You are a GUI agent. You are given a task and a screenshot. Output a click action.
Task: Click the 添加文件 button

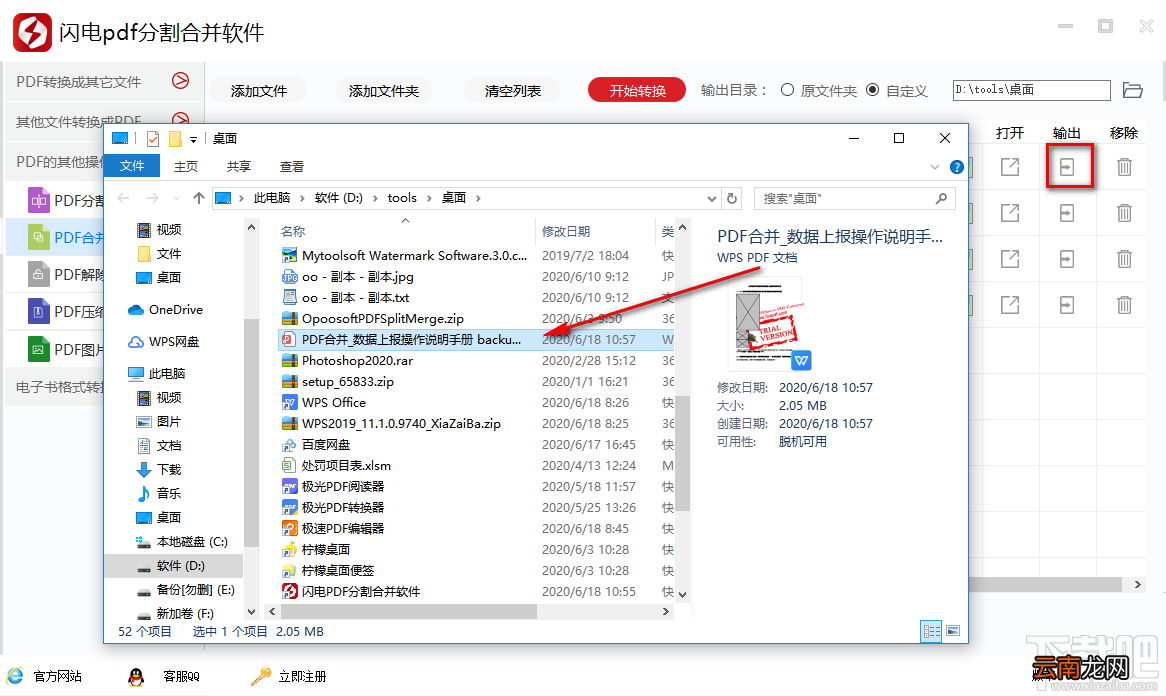[259, 91]
